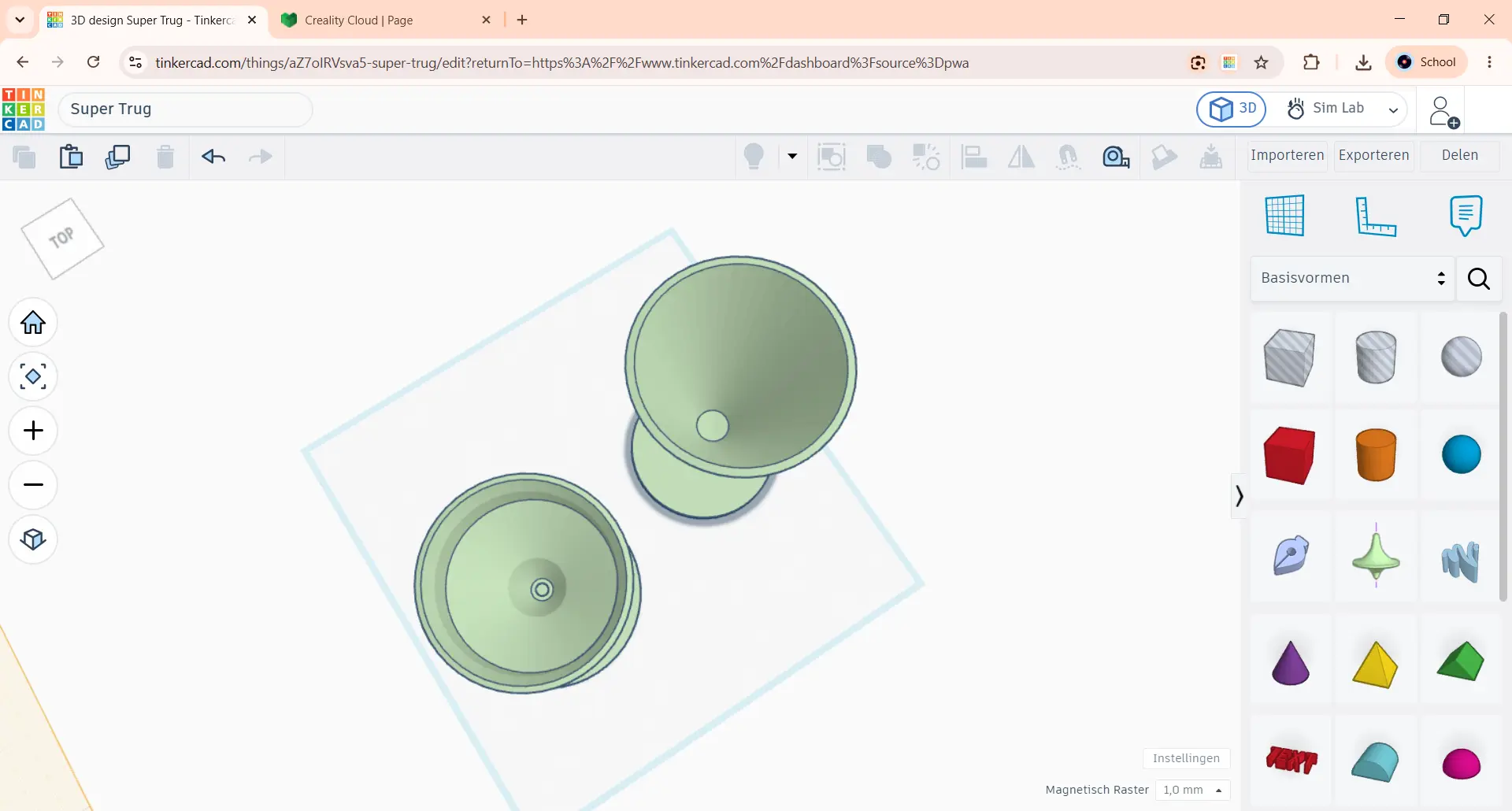Image resolution: width=1512 pixels, height=811 pixels.
Task: Click the Exporteren button
Action: coord(1373,156)
